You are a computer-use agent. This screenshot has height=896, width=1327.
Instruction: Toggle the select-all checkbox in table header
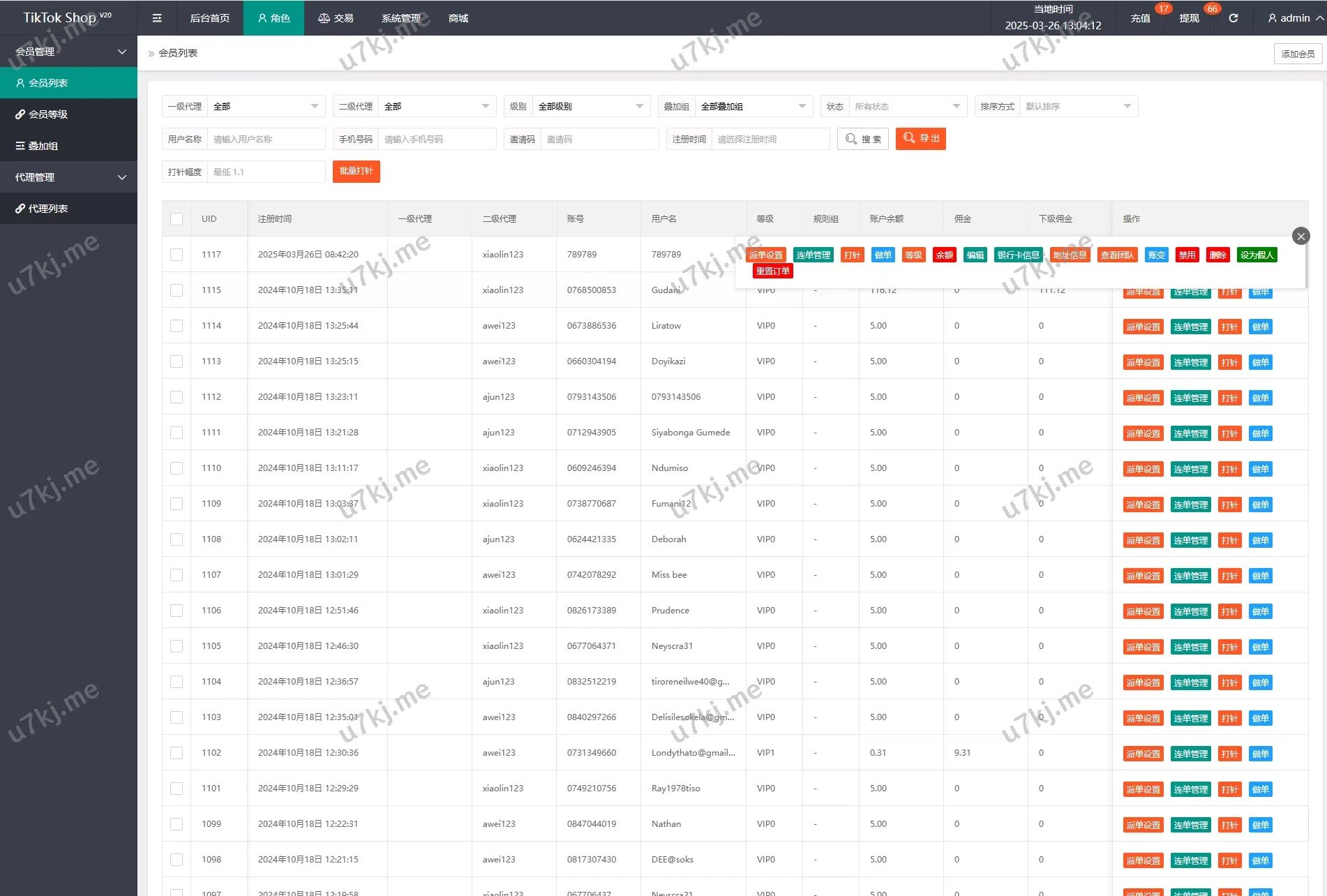point(177,219)
